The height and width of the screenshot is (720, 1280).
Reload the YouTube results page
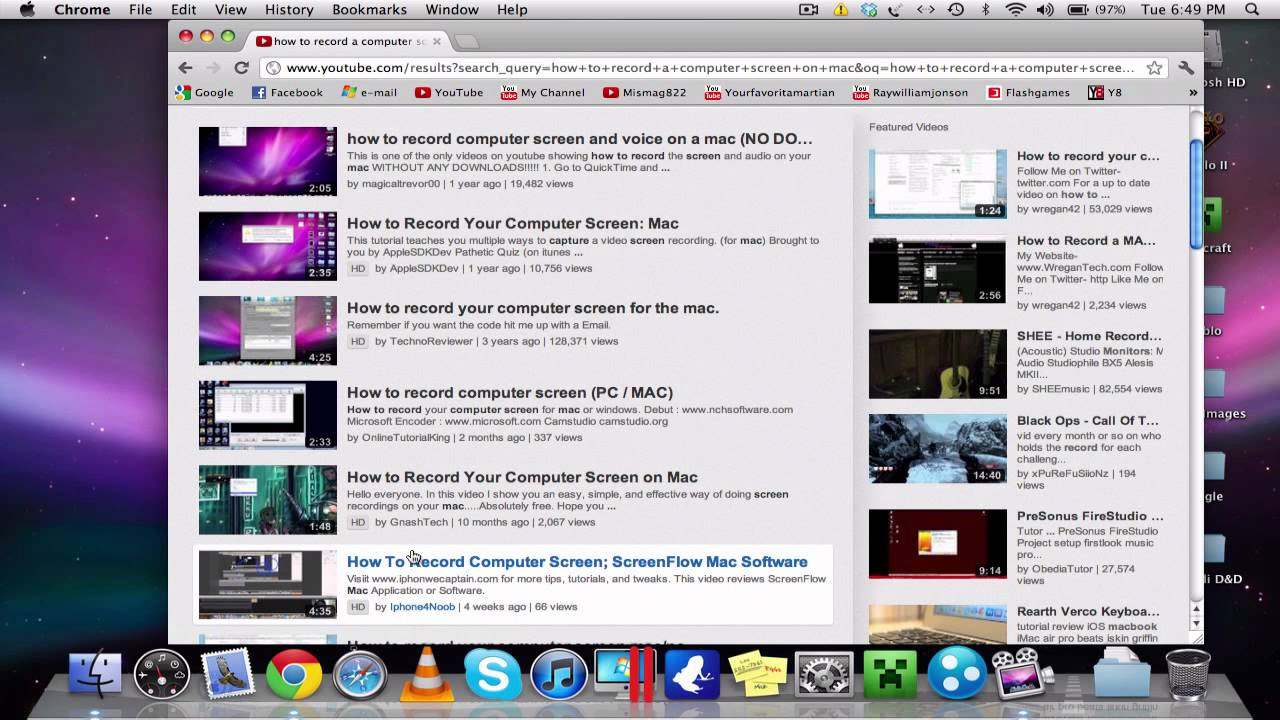(x=241, y=68)
